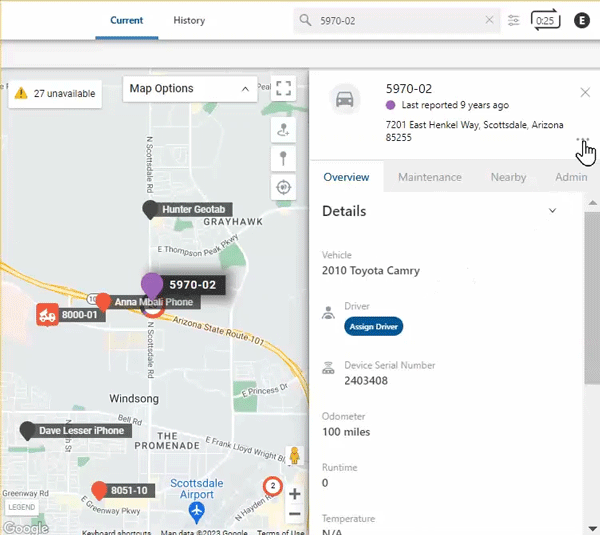
Task: Select the purple 5970-02 map pin
Action: [152, 285]
